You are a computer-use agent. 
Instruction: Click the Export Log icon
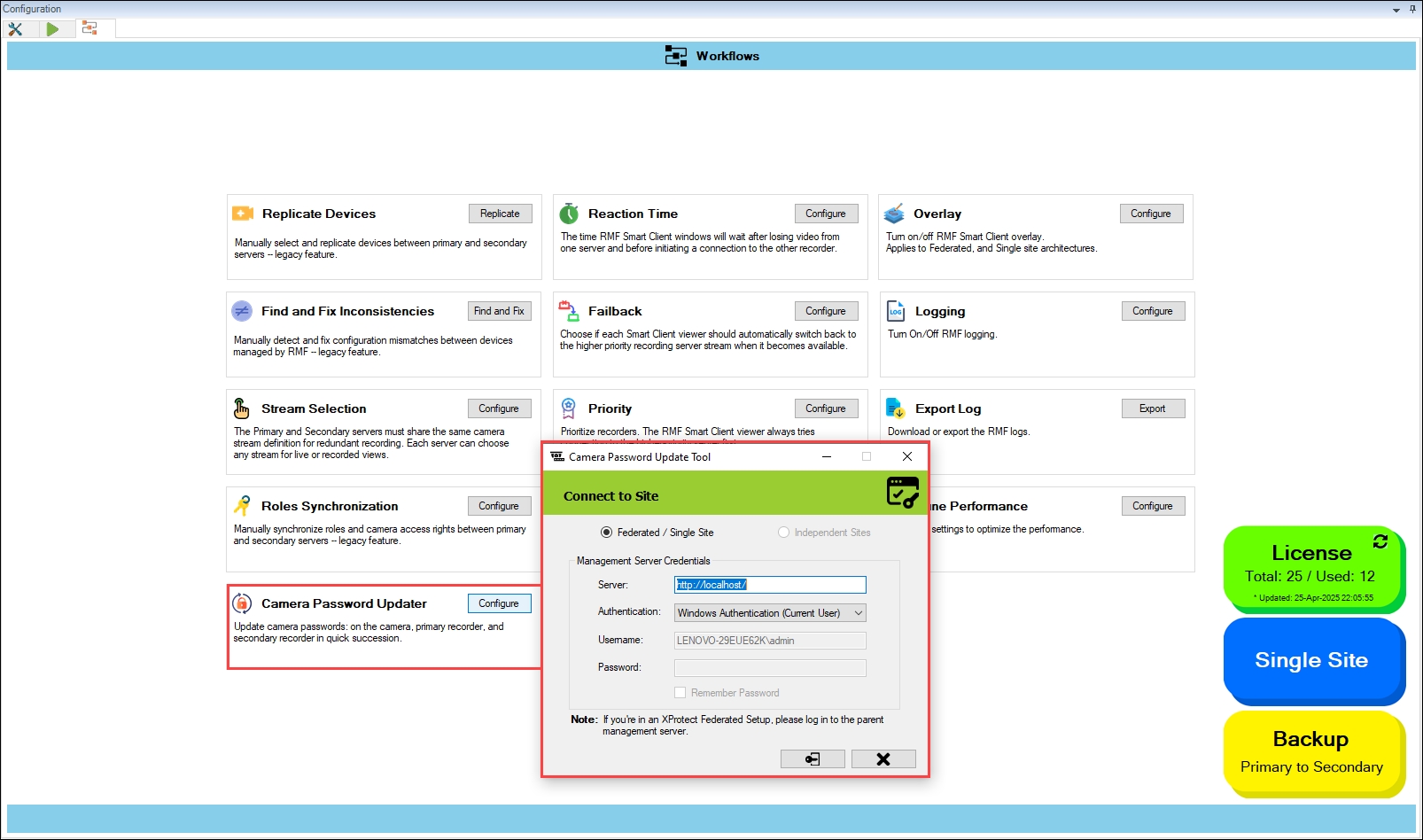pyautogui.click(x=895, y=408)
